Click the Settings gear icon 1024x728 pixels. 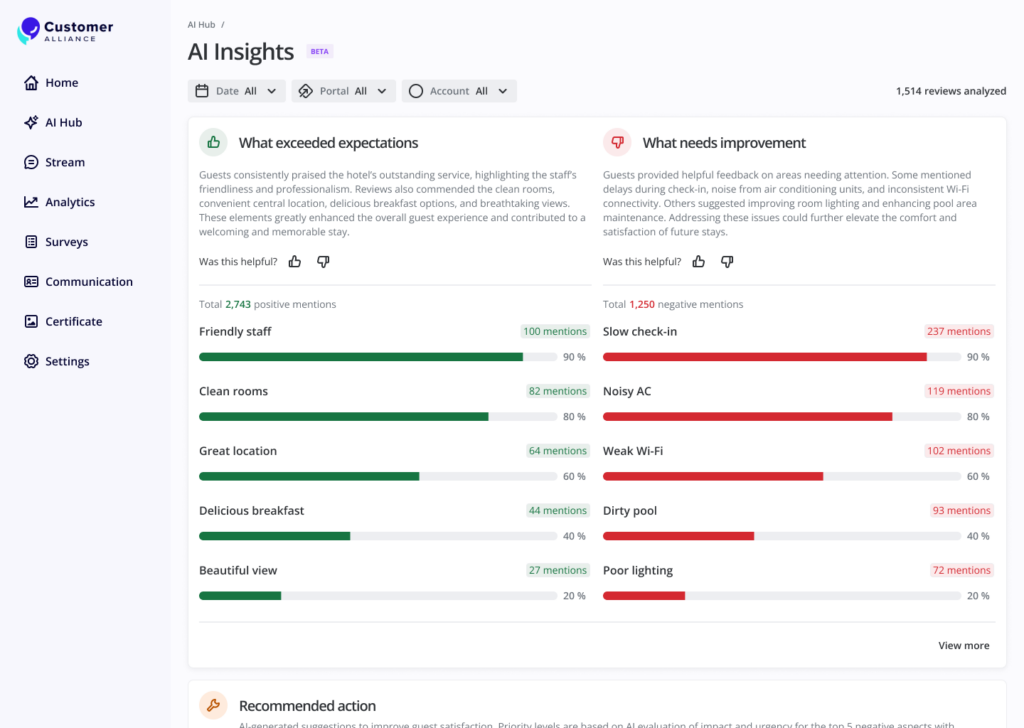pos(31,362)
